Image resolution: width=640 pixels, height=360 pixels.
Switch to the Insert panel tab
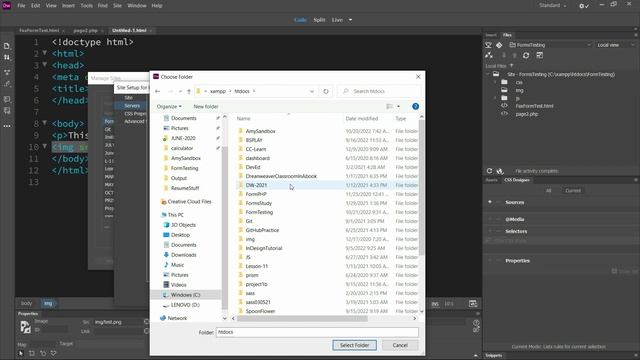coord(491,35)
